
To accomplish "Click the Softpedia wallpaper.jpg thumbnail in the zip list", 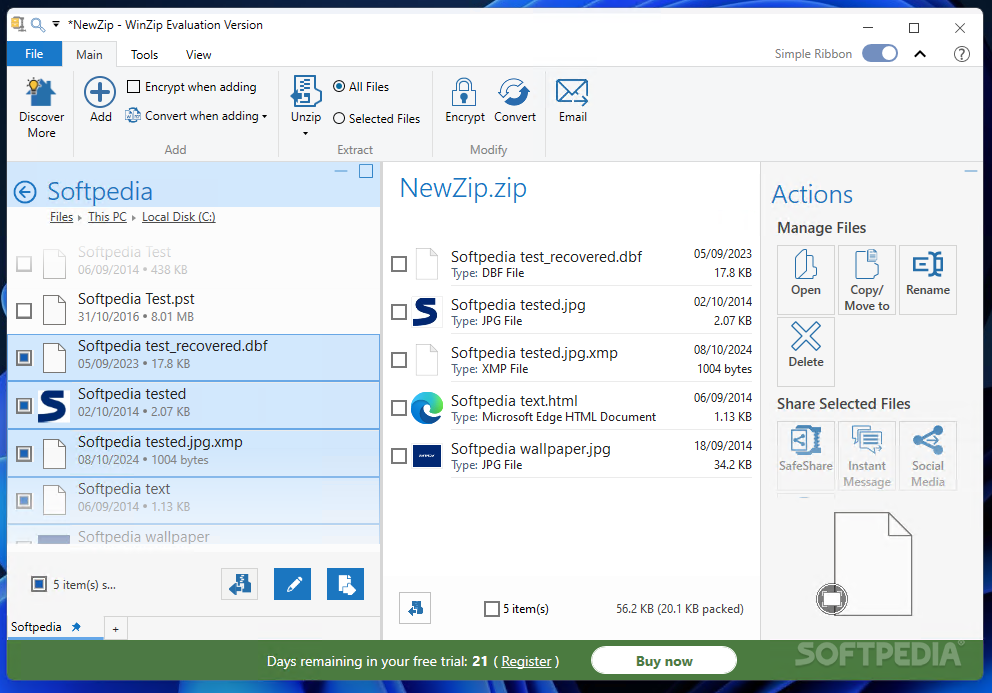I will click(426, 456).
